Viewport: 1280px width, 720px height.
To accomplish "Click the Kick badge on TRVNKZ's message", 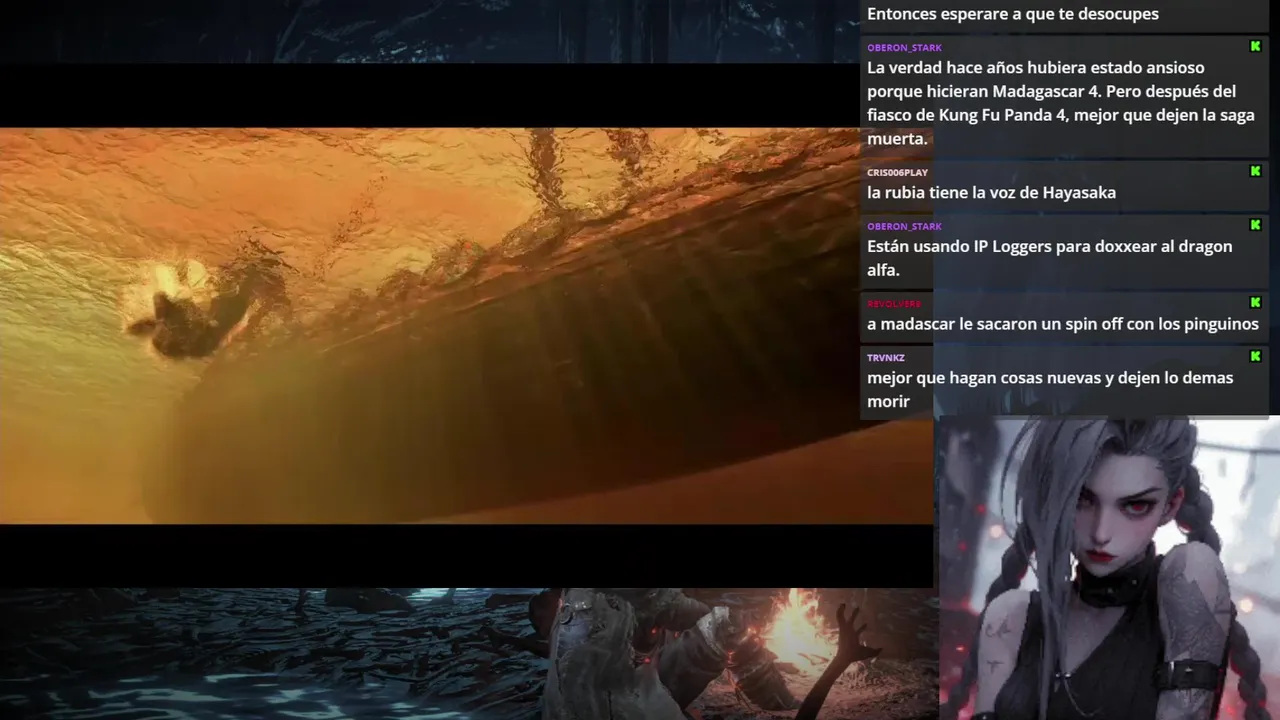I will point(1255,356).
